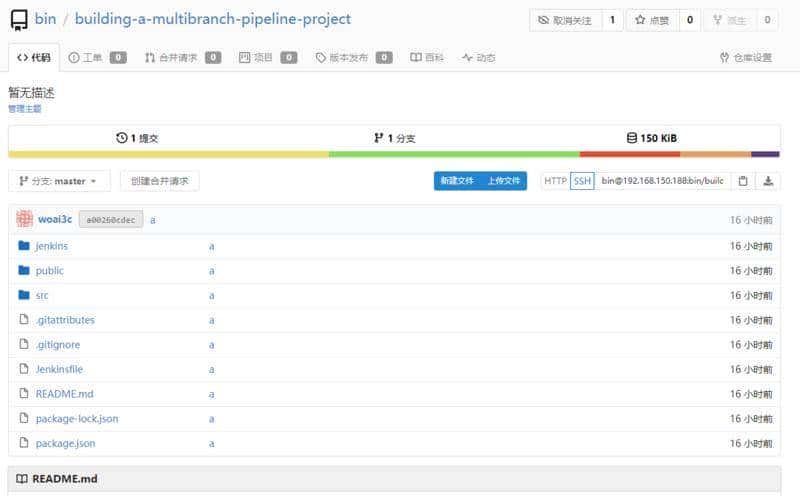
Task: Open the src folder
Action: pyautogui.click(x=42, y=295)
